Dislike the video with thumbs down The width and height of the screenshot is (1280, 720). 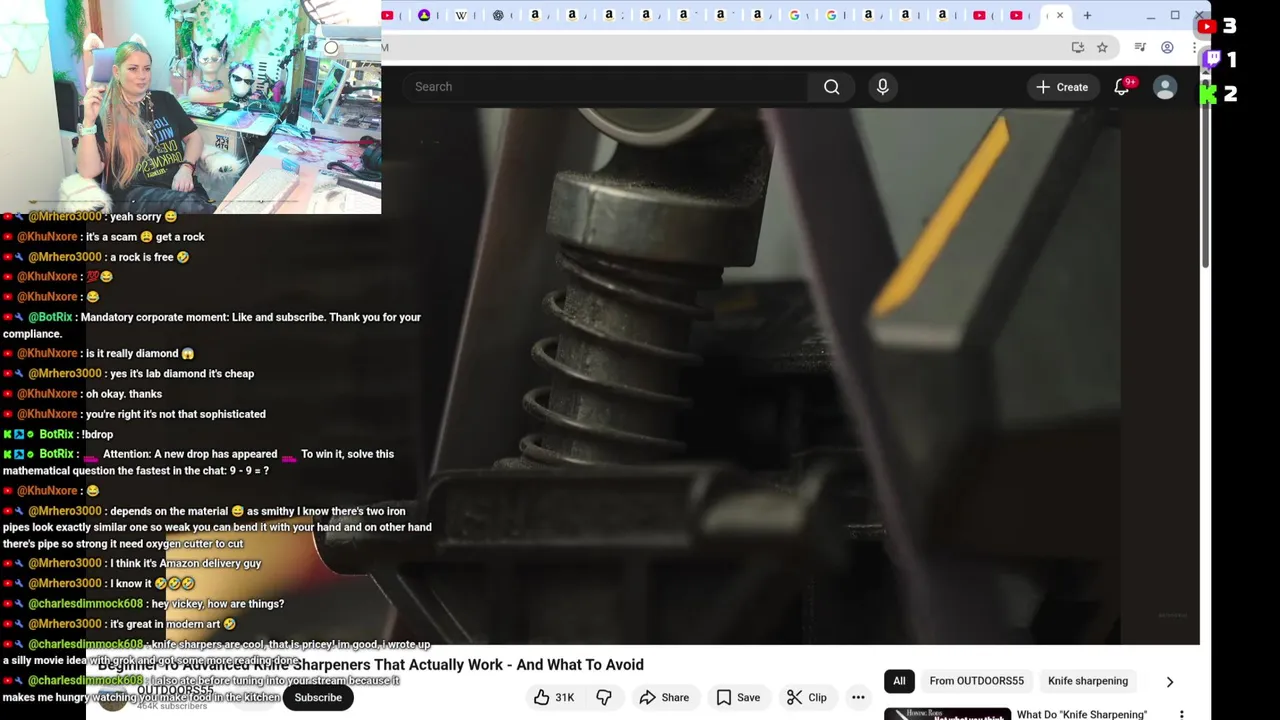tap(604, 697)
